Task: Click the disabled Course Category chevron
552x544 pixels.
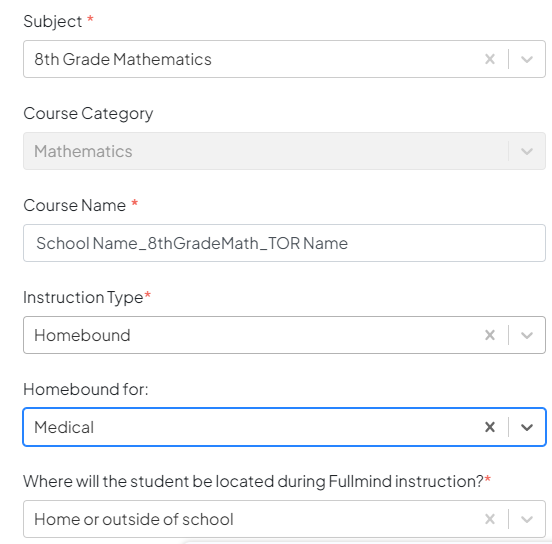Action: (x=527, y=151)
